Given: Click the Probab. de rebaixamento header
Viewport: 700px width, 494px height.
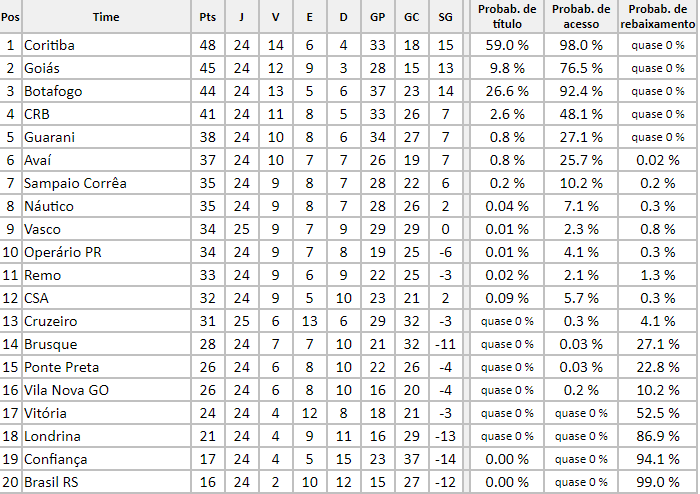Looking at the screenshot, I should point(657,17).
